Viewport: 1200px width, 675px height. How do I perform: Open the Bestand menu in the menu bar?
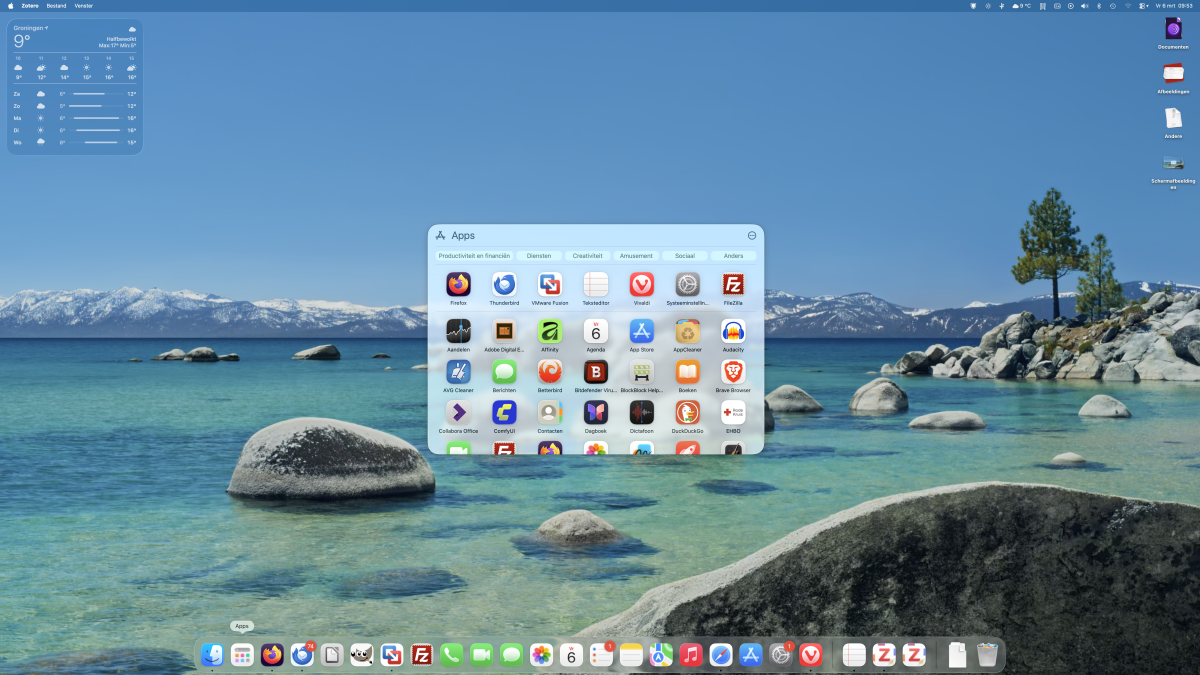[x=56, y=5]
